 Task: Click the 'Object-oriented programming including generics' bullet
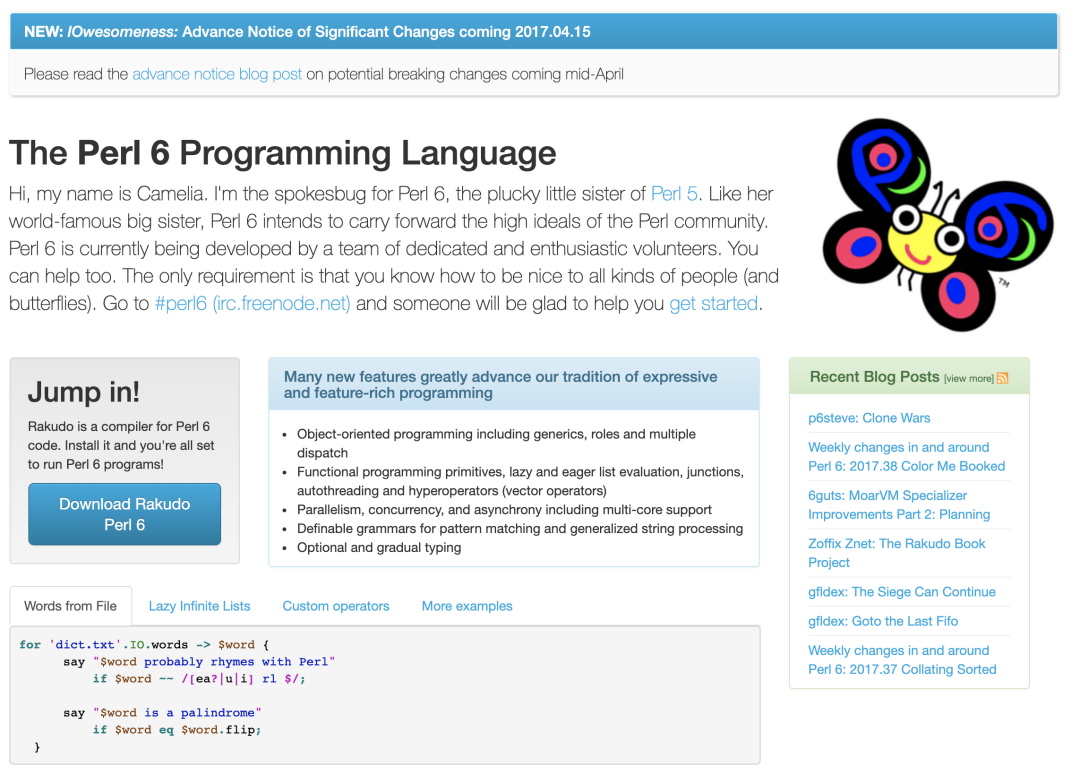tap(496, 444)
